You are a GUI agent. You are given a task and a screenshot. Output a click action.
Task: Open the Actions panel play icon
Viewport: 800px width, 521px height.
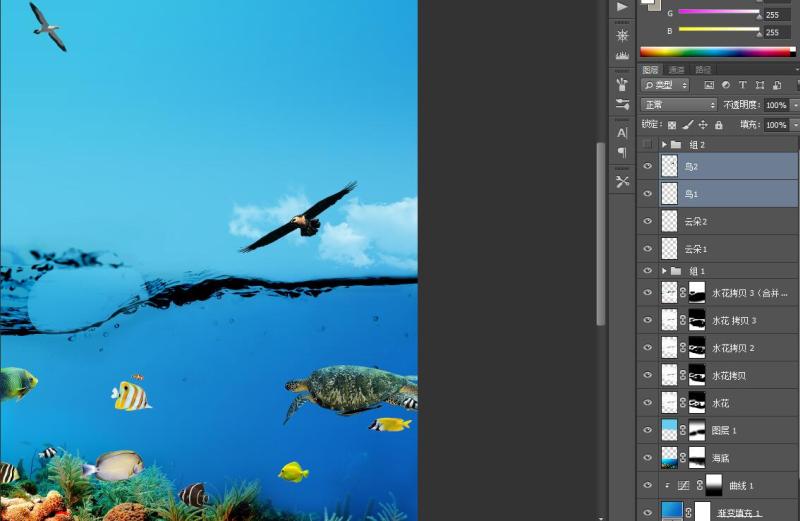click(622, 7)
